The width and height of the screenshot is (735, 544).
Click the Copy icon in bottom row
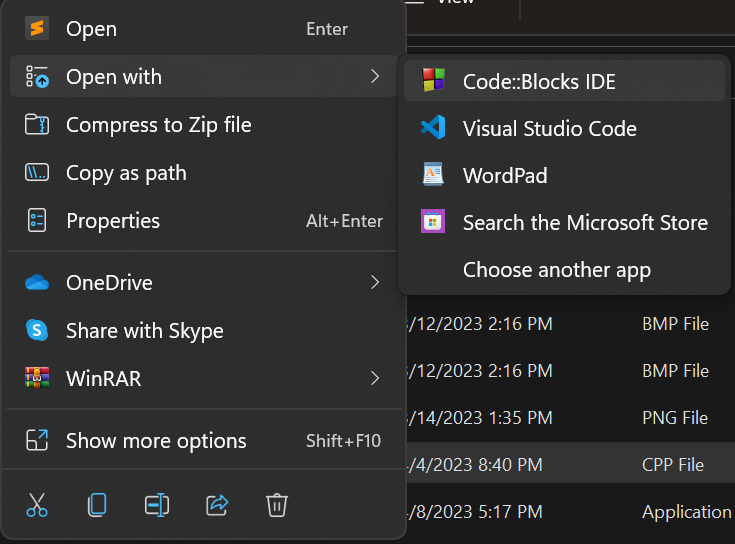coord(97,505)
